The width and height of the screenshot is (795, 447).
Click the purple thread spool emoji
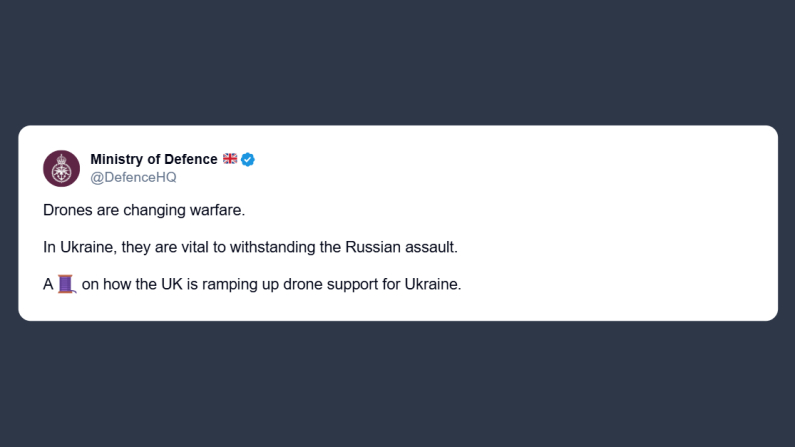tap(67, 284)
